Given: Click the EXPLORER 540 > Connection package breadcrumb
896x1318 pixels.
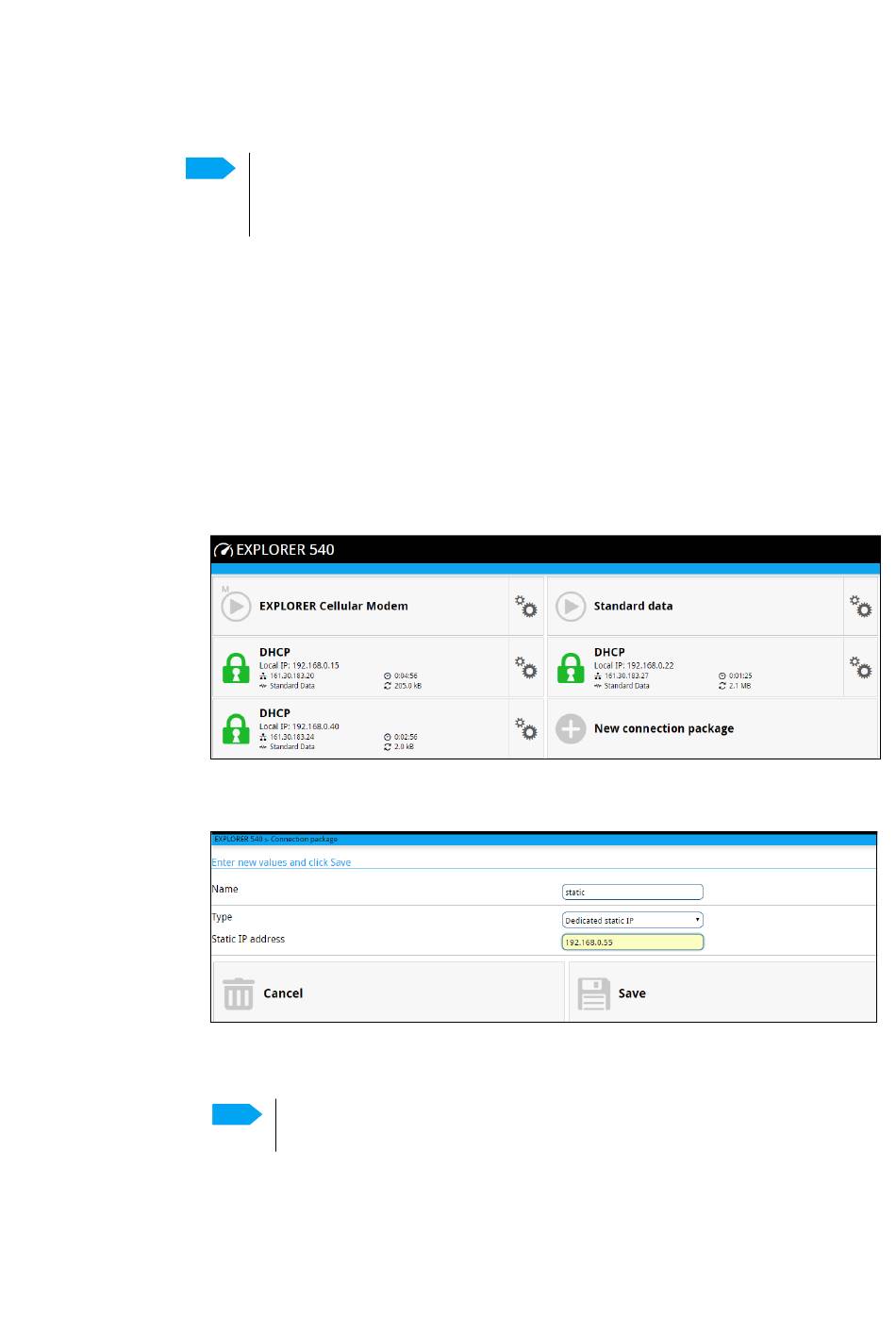Looking at the screenshot, I should [x=275, y=839].
